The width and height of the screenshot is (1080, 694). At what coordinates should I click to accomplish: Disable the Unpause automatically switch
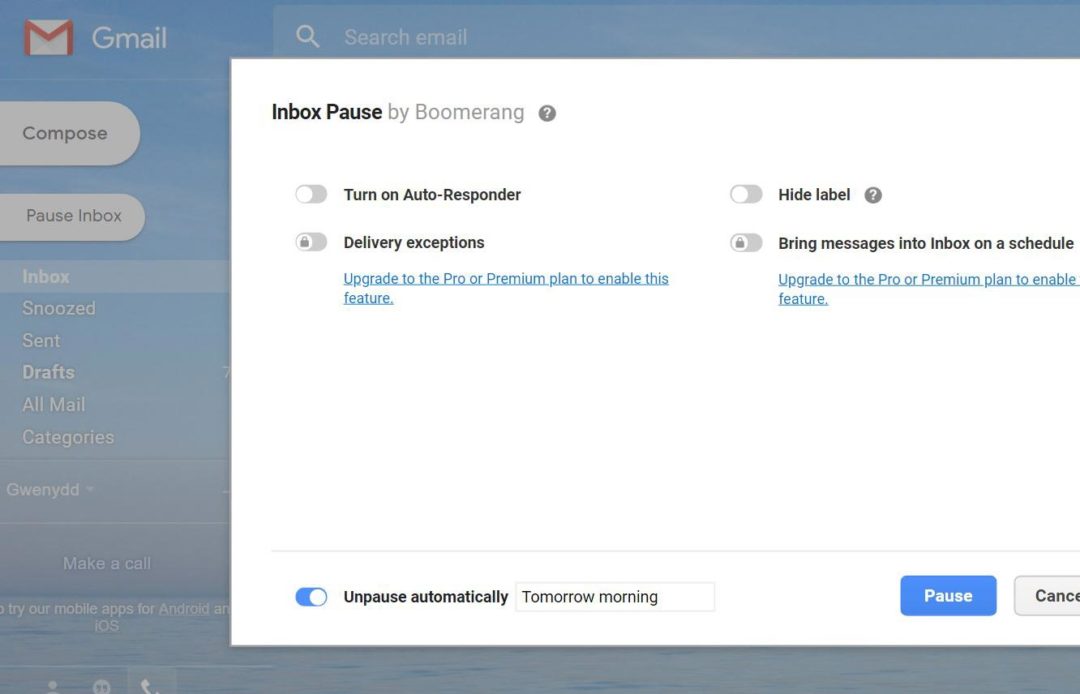coord(311,597)
